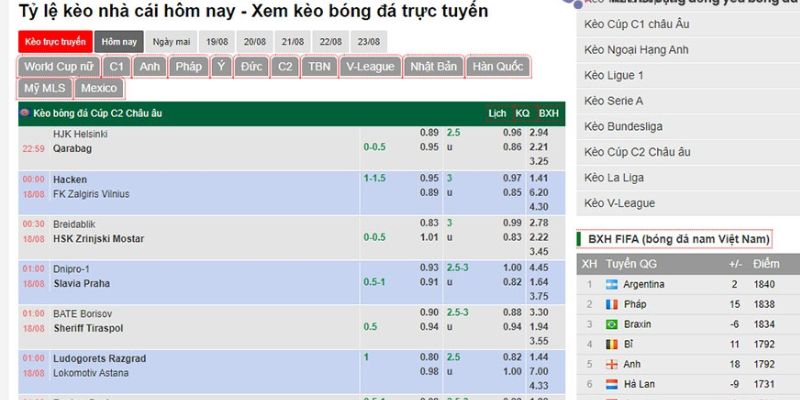Click handicap 1-1.5 in Hacken row
Screen dimensions: 800x400
[374, 179]
